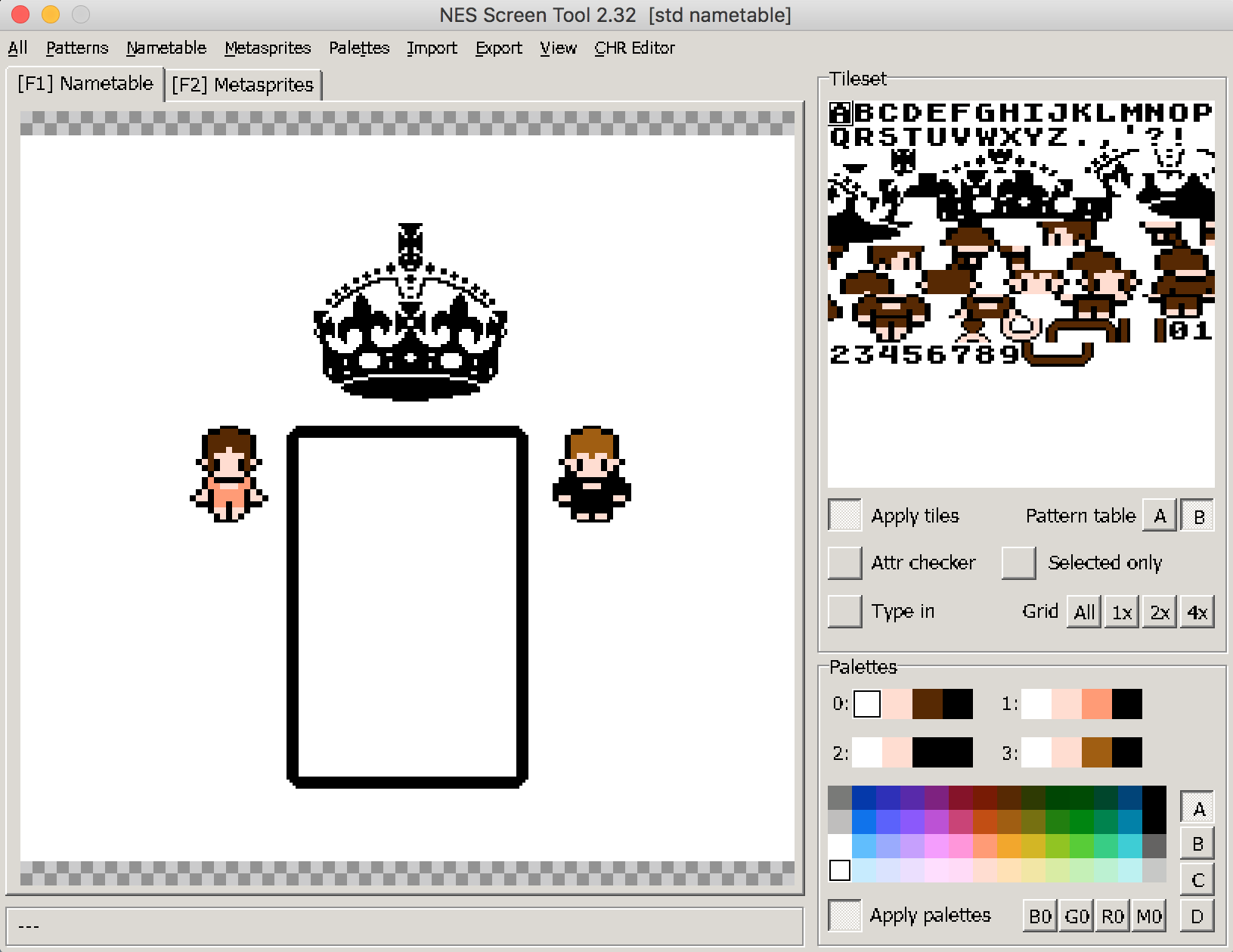Click the M0 monochrome button

1149,916
